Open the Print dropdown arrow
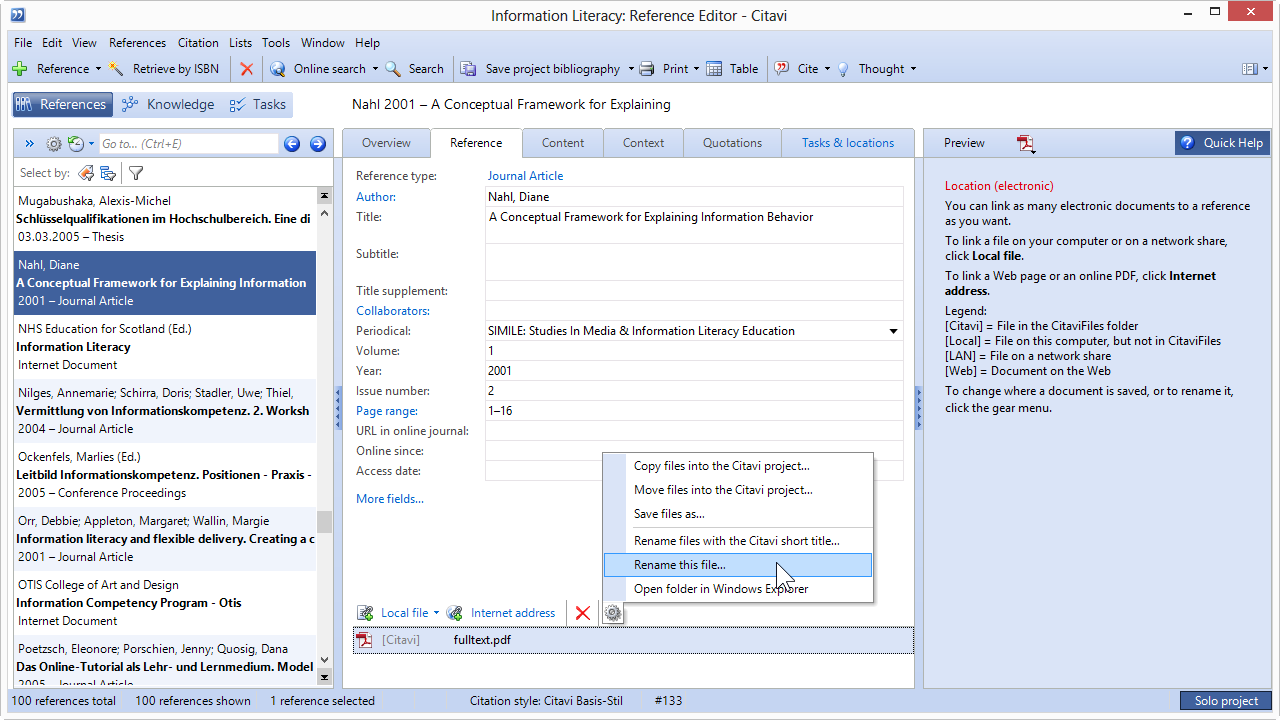This screenshot has width=1280, height=720. [x=697, y=69]
